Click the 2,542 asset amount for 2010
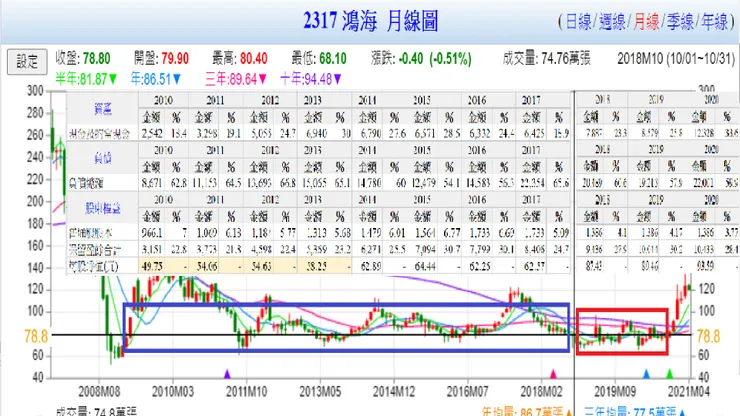 (152, 134)
